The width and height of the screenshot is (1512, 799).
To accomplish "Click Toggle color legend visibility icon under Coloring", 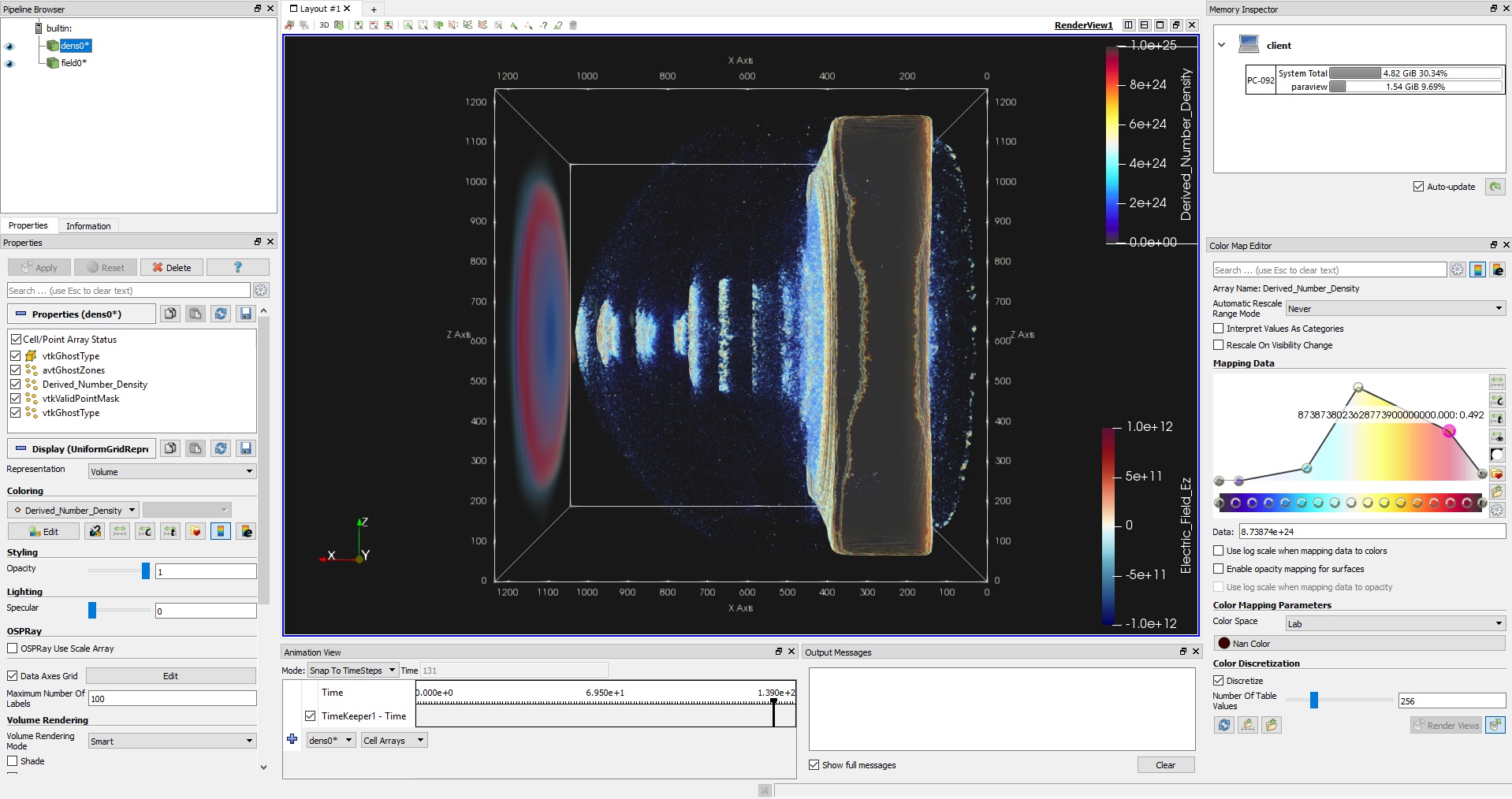I will tap(221, 531).
